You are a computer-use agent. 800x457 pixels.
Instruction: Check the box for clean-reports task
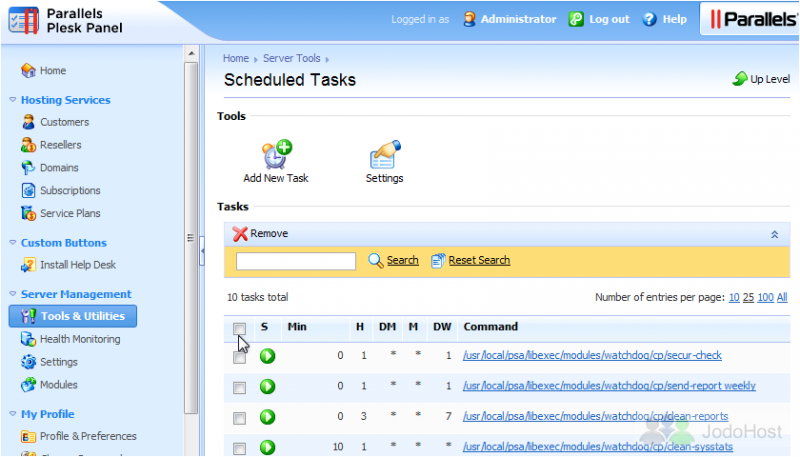[x=239, y=419]
